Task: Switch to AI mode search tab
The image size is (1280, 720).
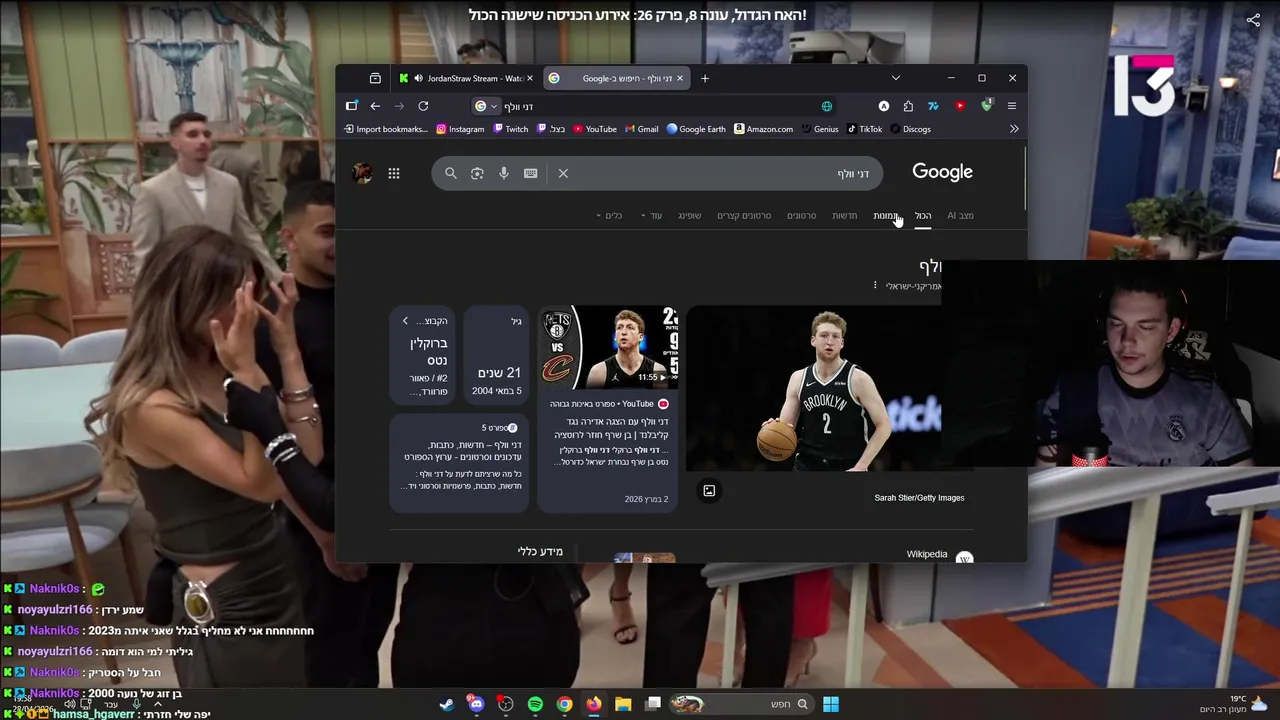Action: pyautogui.click(x=960, y=215)
